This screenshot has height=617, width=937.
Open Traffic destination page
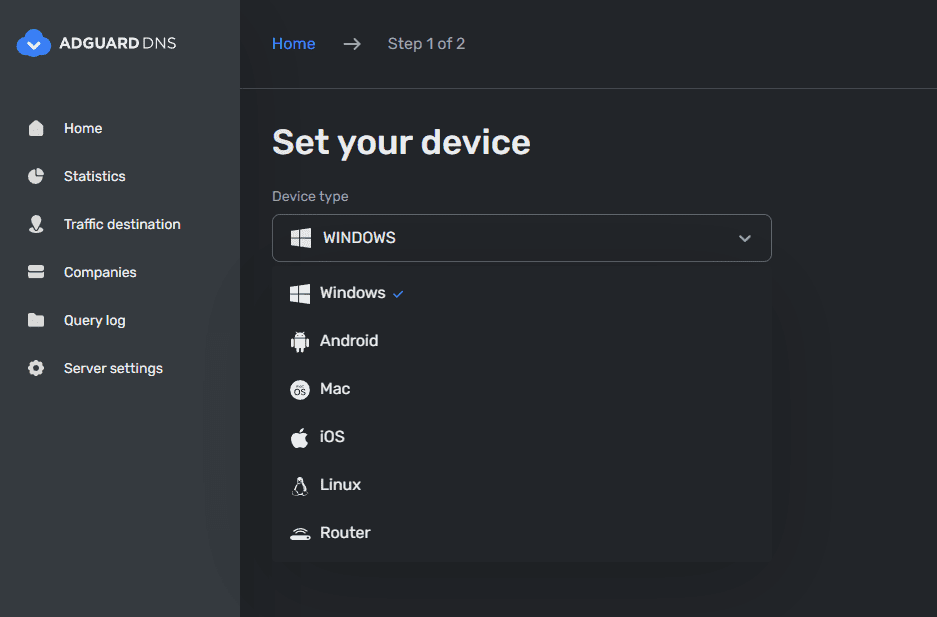(122, 224)
